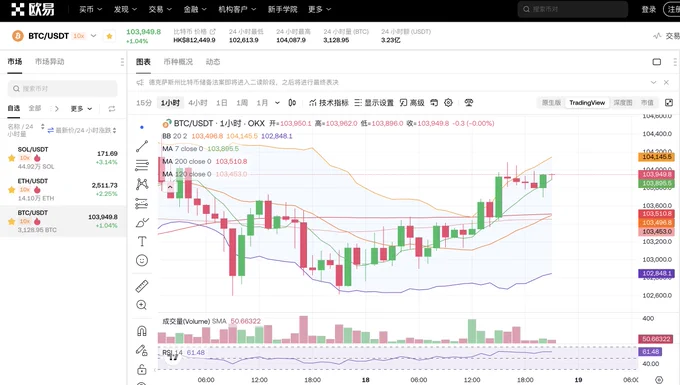Open the 机构客户 menu

(237, 9)
